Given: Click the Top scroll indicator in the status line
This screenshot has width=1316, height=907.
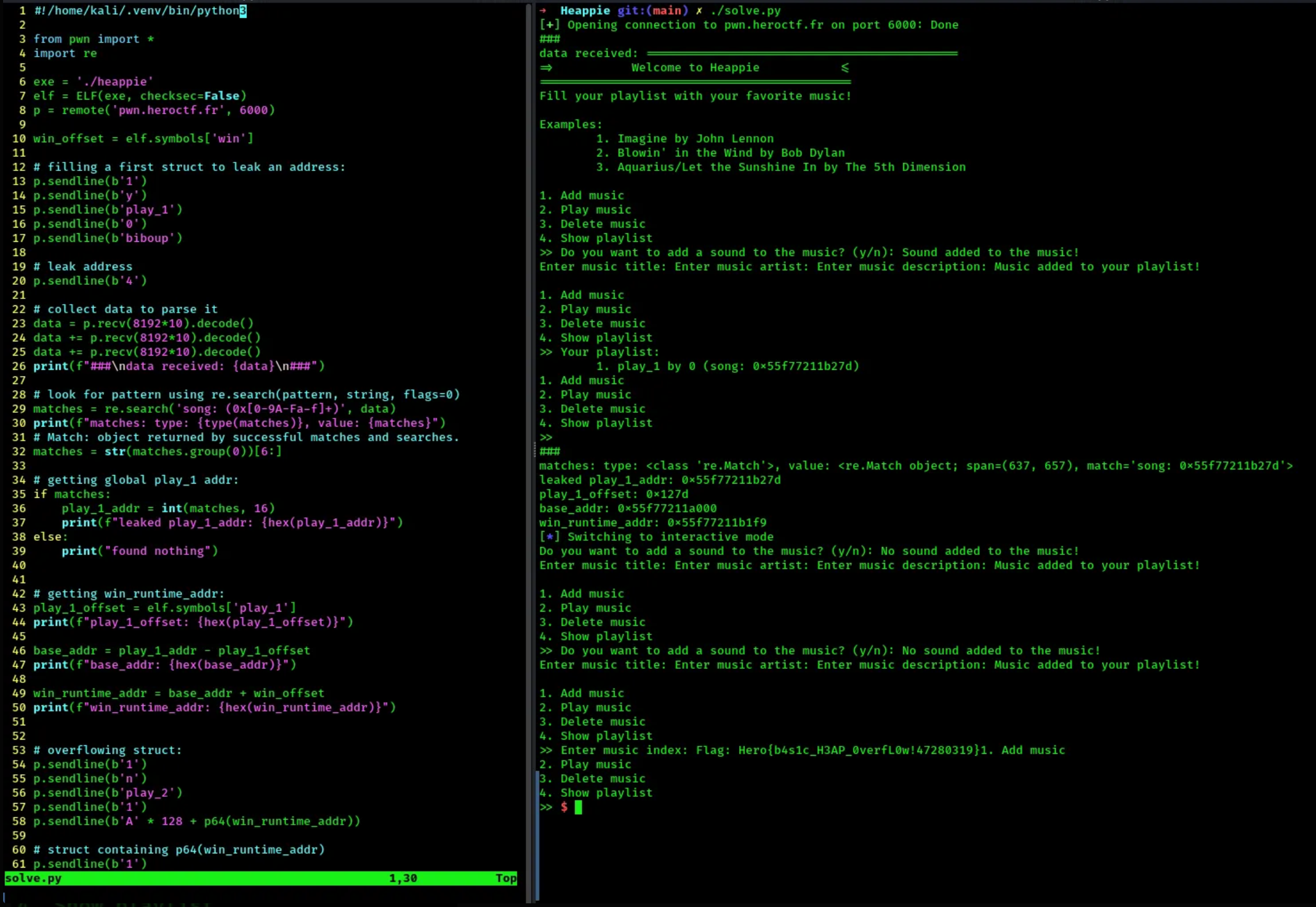Looking at the screenshot, I should coord(506,878).
